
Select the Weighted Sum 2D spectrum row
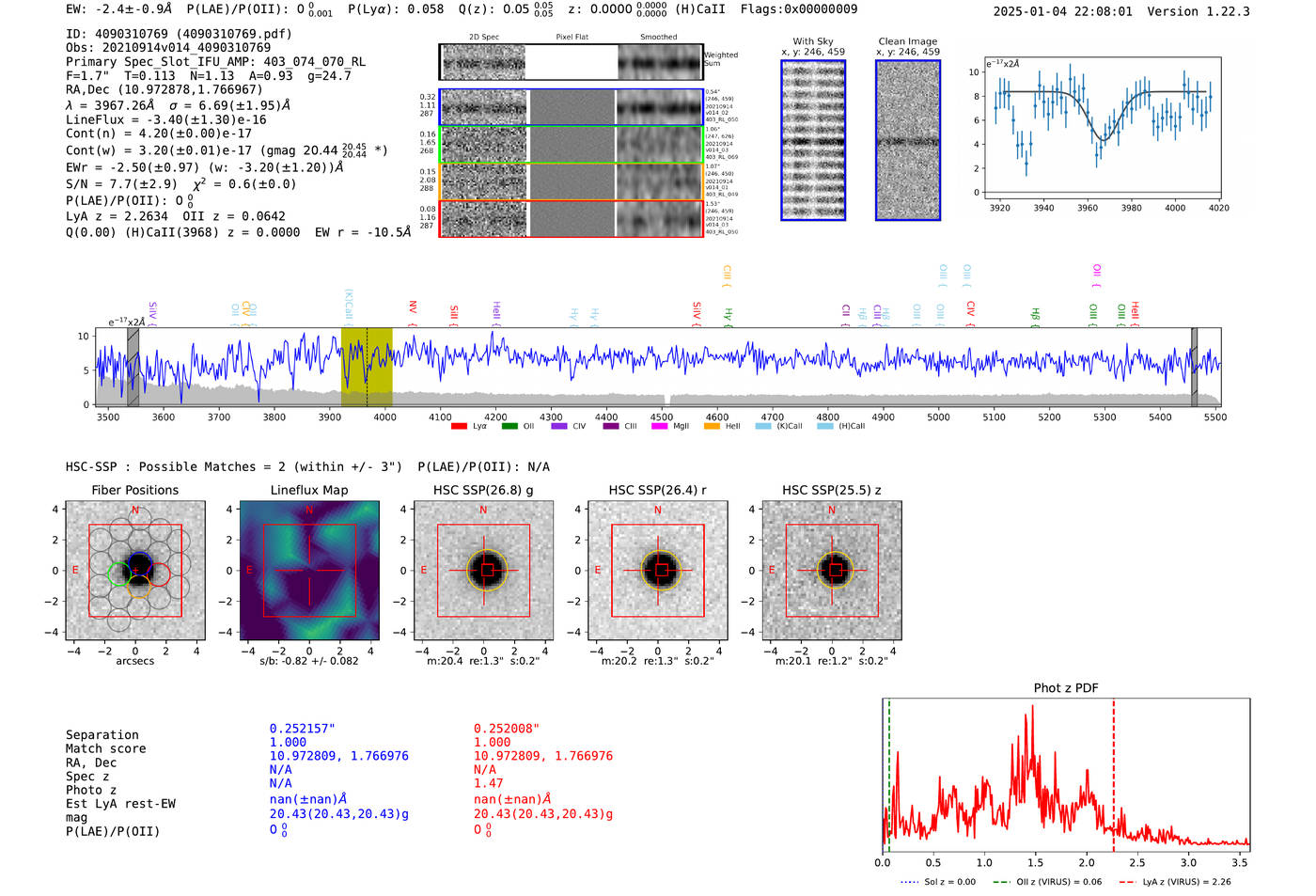tap(571, 62)
